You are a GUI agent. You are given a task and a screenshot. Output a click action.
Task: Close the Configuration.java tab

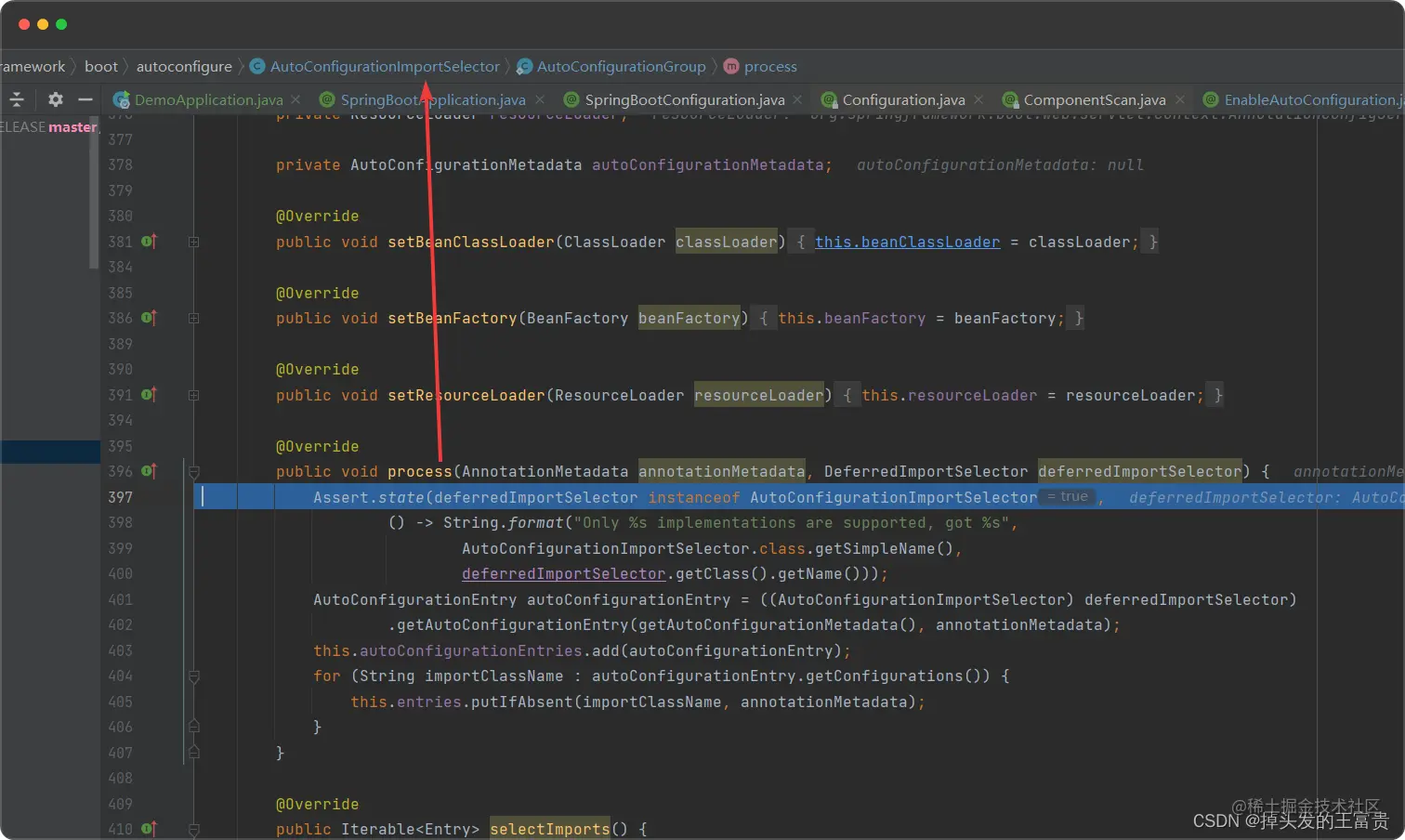978,99
